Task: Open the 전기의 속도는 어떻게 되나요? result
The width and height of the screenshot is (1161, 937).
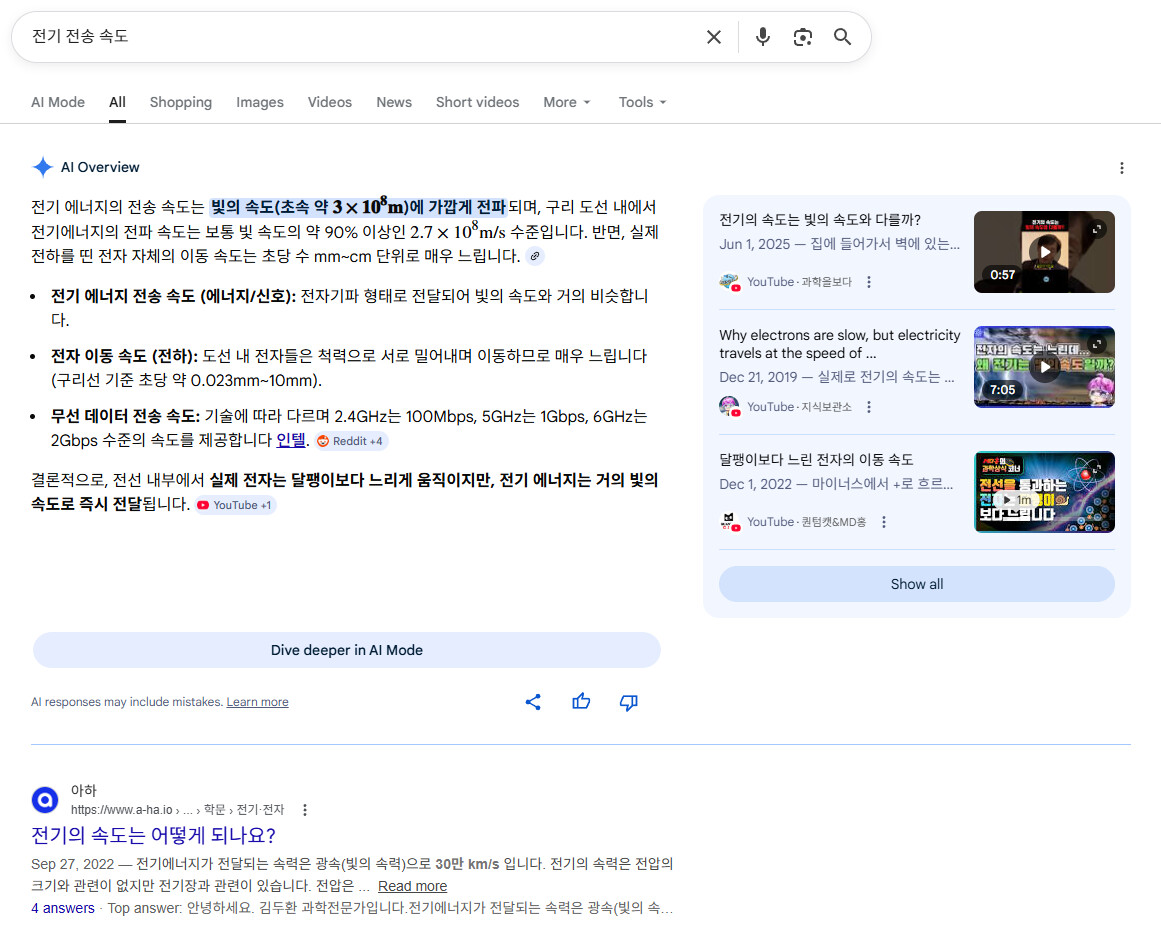Action: point(153,835)
